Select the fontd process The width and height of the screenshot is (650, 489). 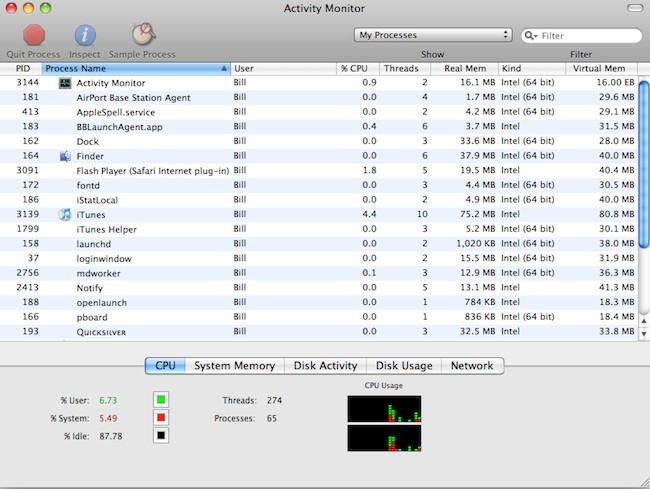point(318,185)
